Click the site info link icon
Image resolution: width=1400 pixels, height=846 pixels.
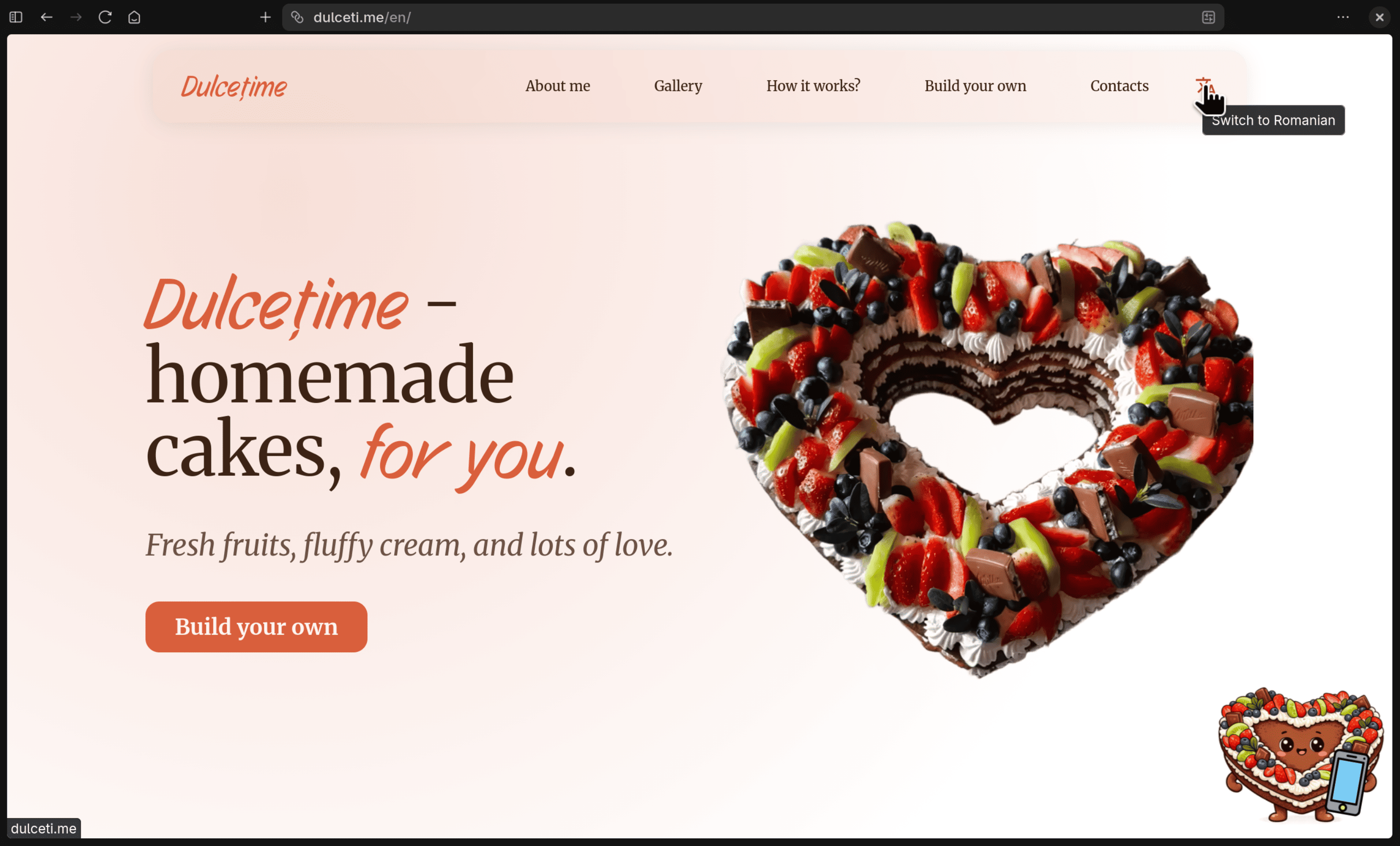pyautogui.click(x=297, y=17)
